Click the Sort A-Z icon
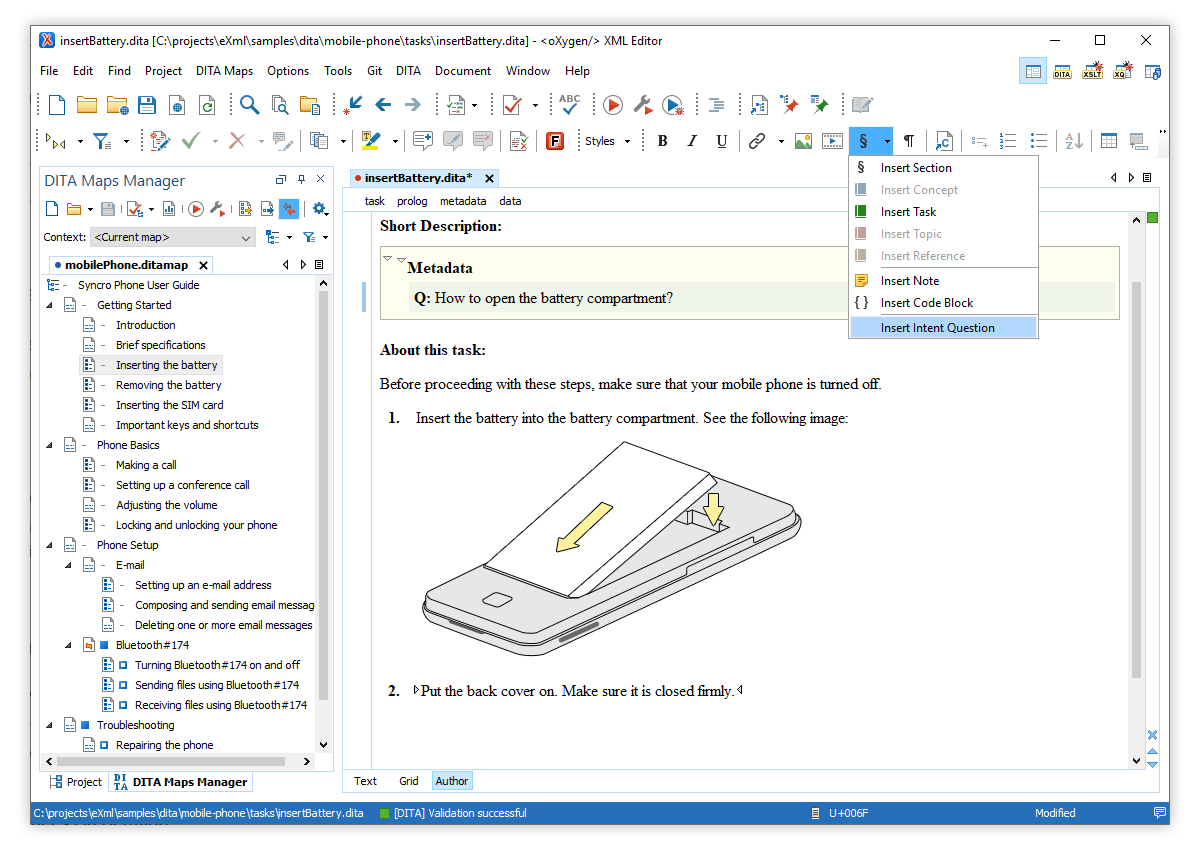The width and height of the screenshot is (1200, 850). click(1074, 141)
